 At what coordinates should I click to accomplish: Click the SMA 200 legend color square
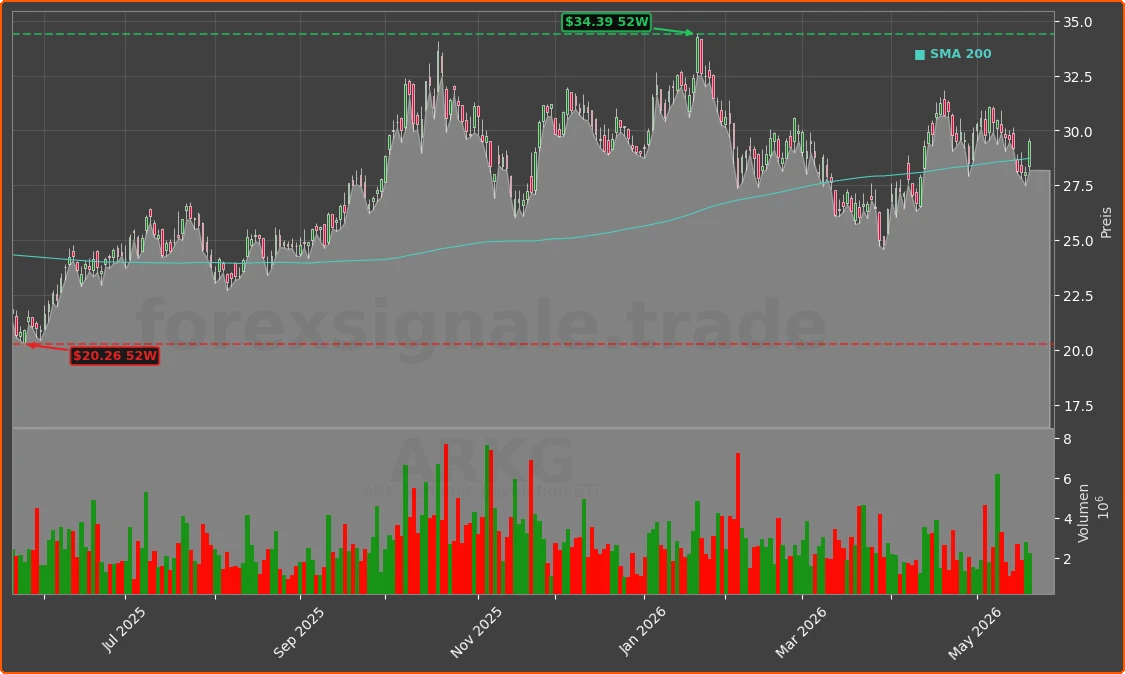(920, 55)
